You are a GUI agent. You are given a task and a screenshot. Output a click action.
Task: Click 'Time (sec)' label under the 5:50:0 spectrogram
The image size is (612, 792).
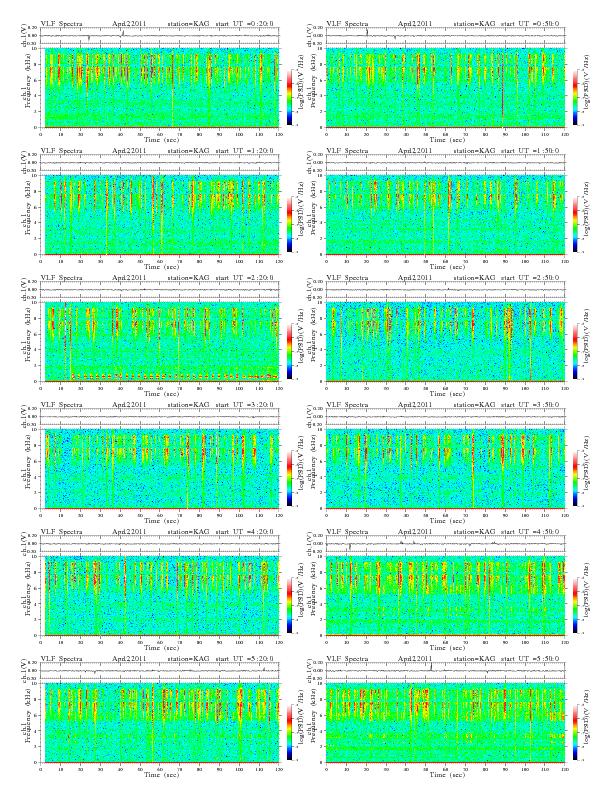pos(447,774)
